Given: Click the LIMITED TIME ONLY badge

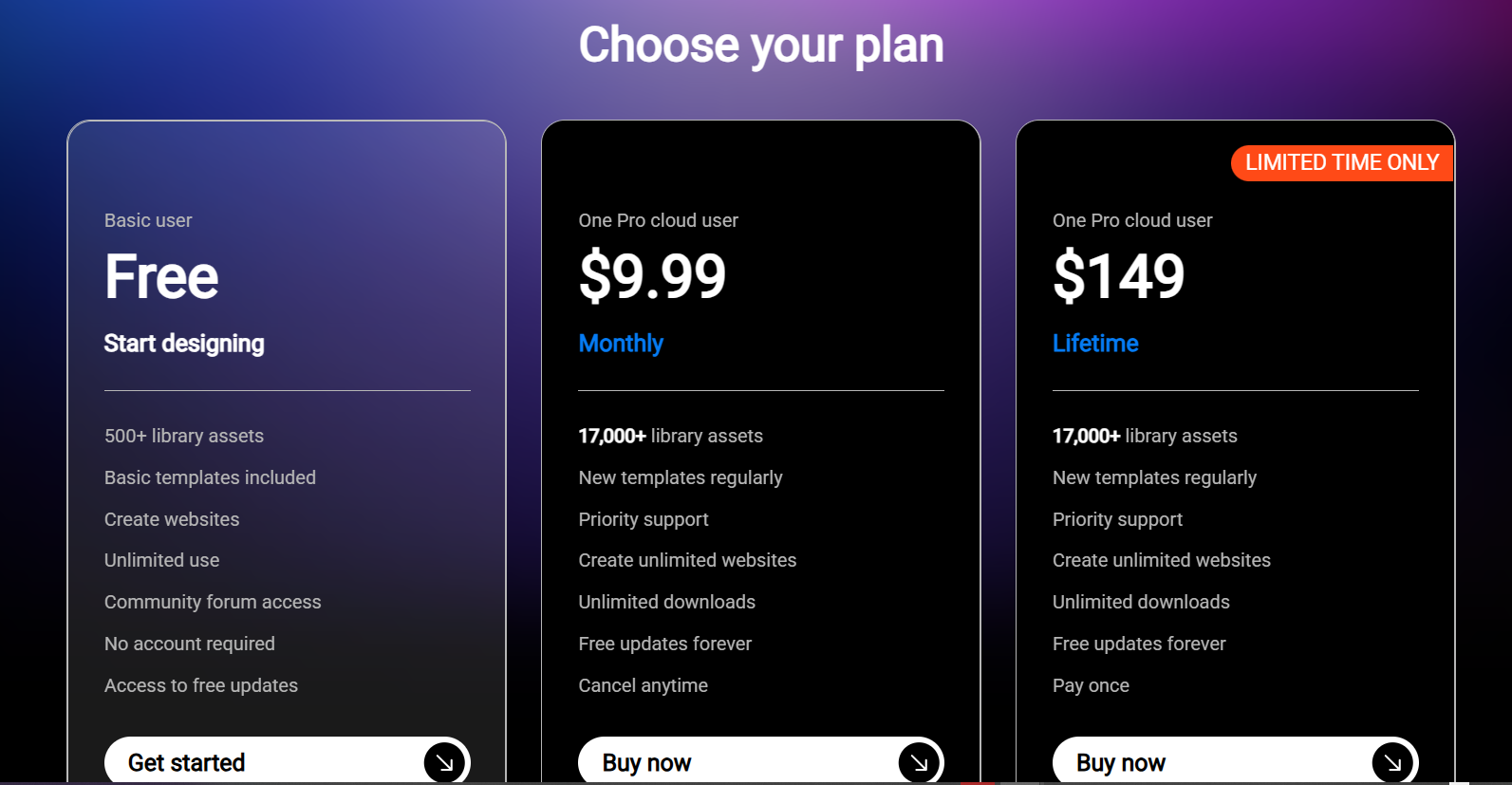Looking at the screenshot, I should point(1341,162).
